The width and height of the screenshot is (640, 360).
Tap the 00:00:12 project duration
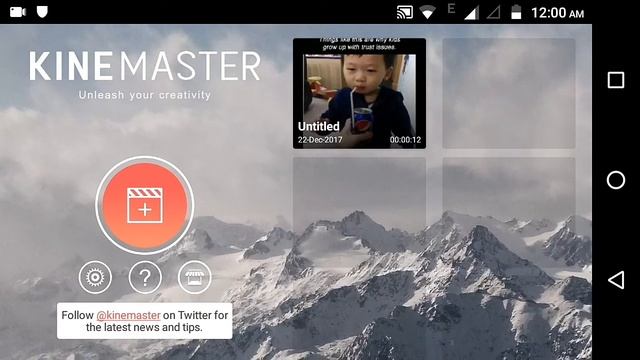click(405, 140)
